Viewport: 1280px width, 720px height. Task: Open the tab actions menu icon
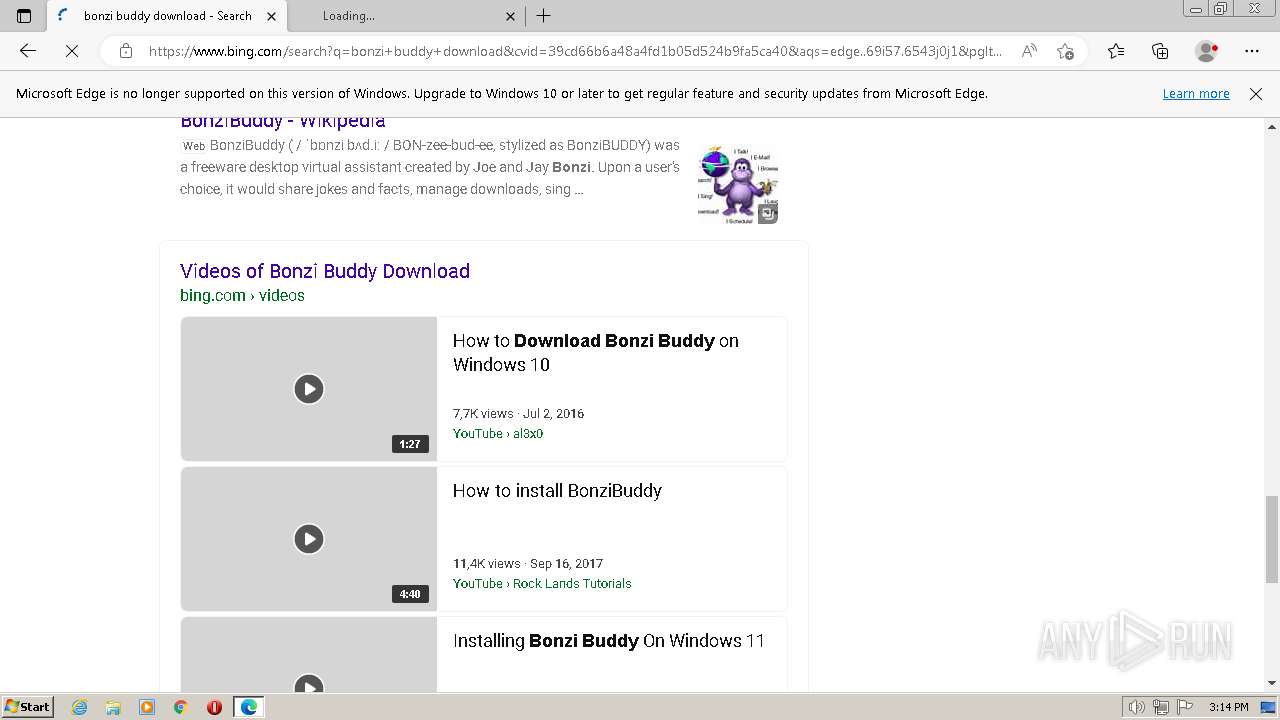click(24, 16)
